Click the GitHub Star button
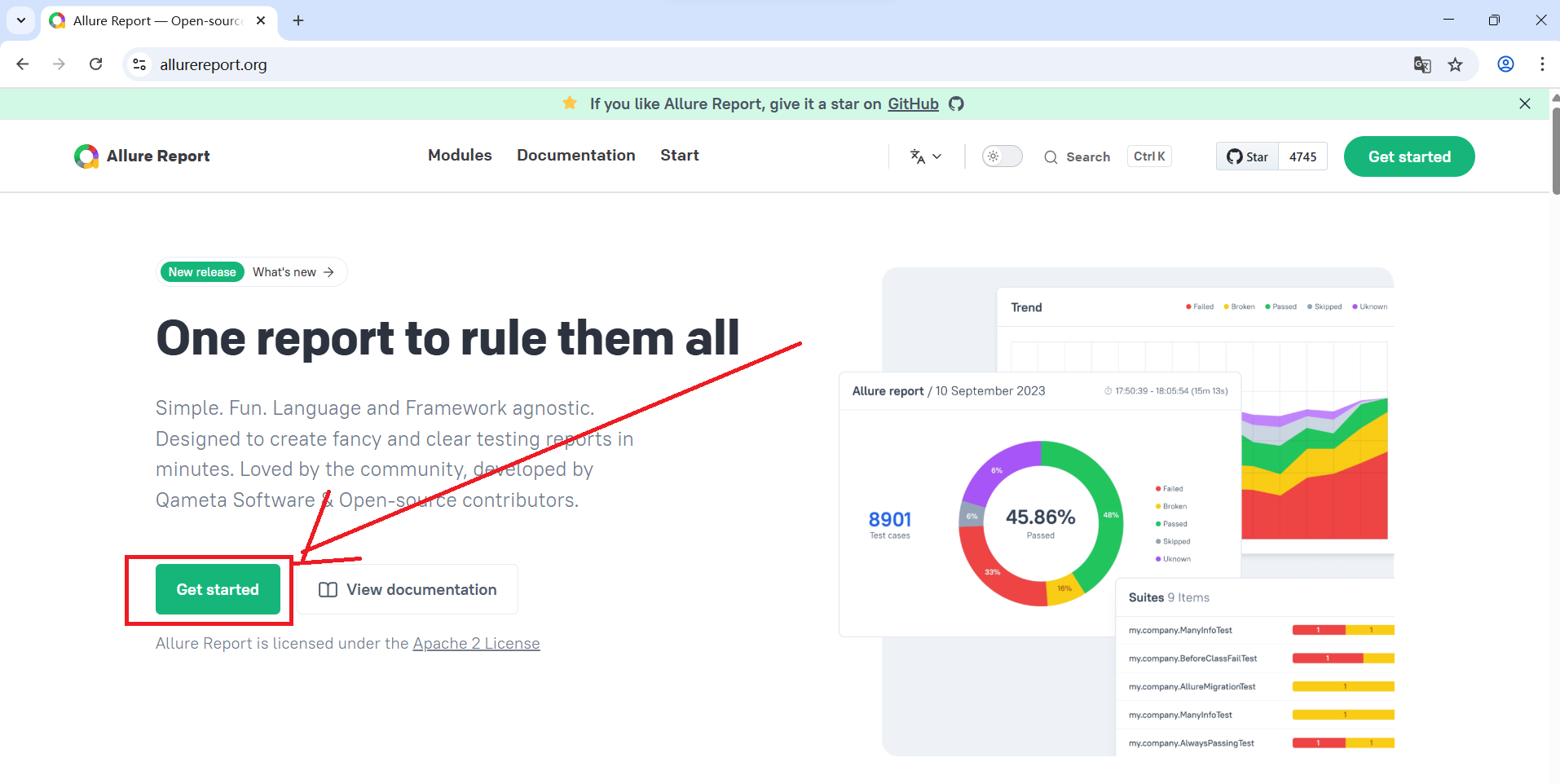Viewport: 1560px width, 784px height. point(1248,156)
